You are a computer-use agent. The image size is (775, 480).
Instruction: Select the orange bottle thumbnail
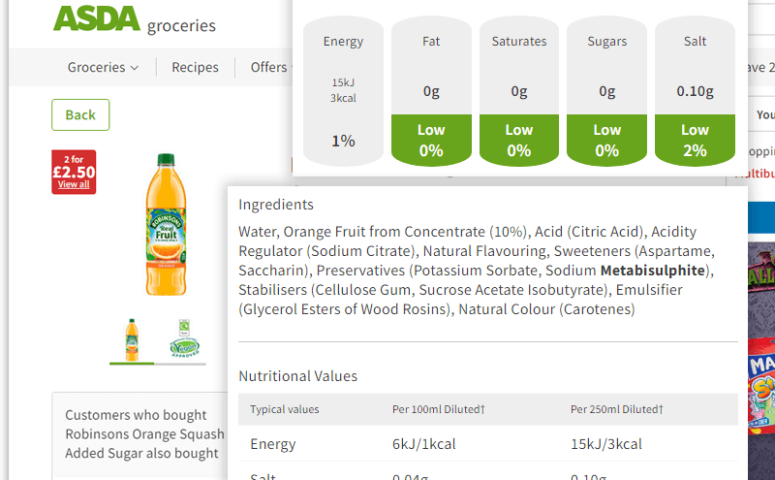131,340
